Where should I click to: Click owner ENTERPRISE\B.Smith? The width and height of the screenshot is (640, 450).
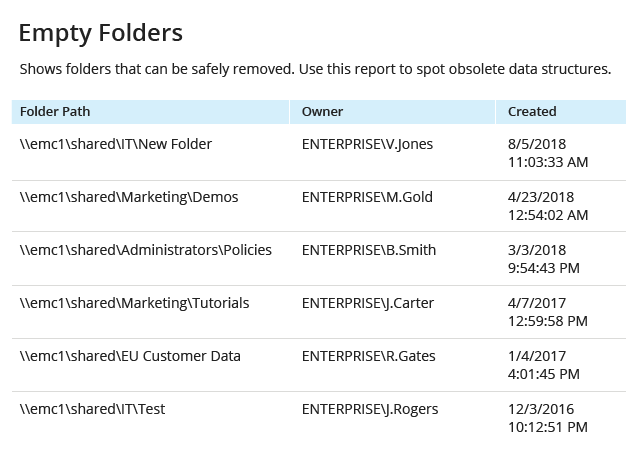[x=369, y=250]
